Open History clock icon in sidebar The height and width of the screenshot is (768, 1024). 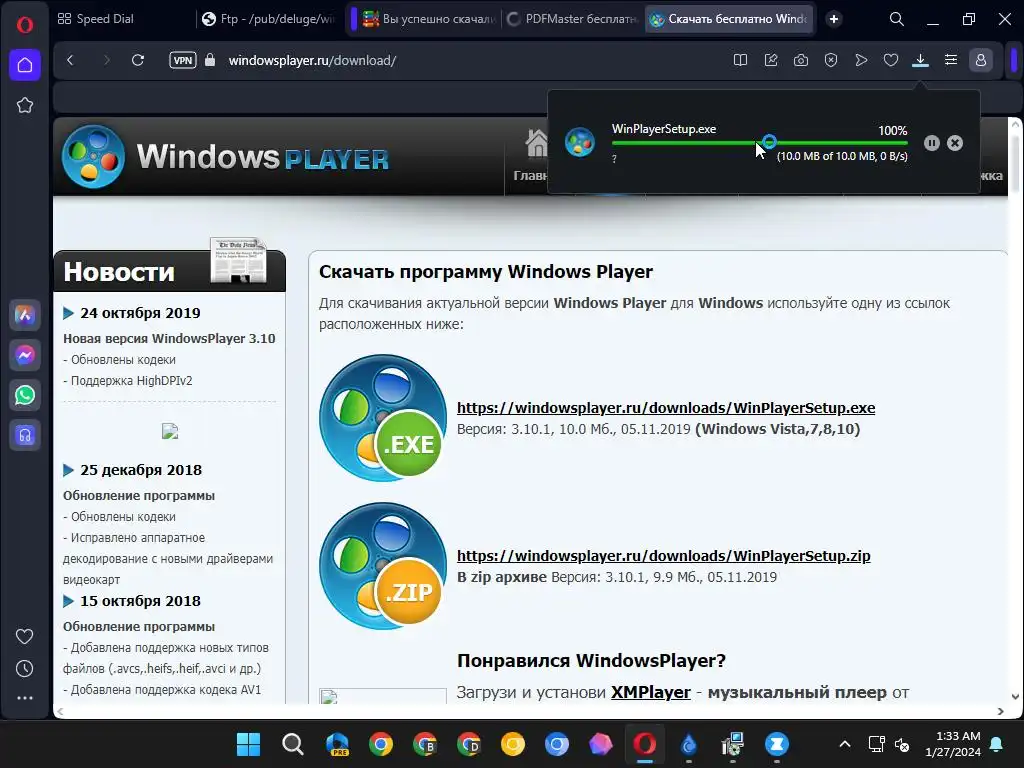pyautogui.click(x=25, y=668)
